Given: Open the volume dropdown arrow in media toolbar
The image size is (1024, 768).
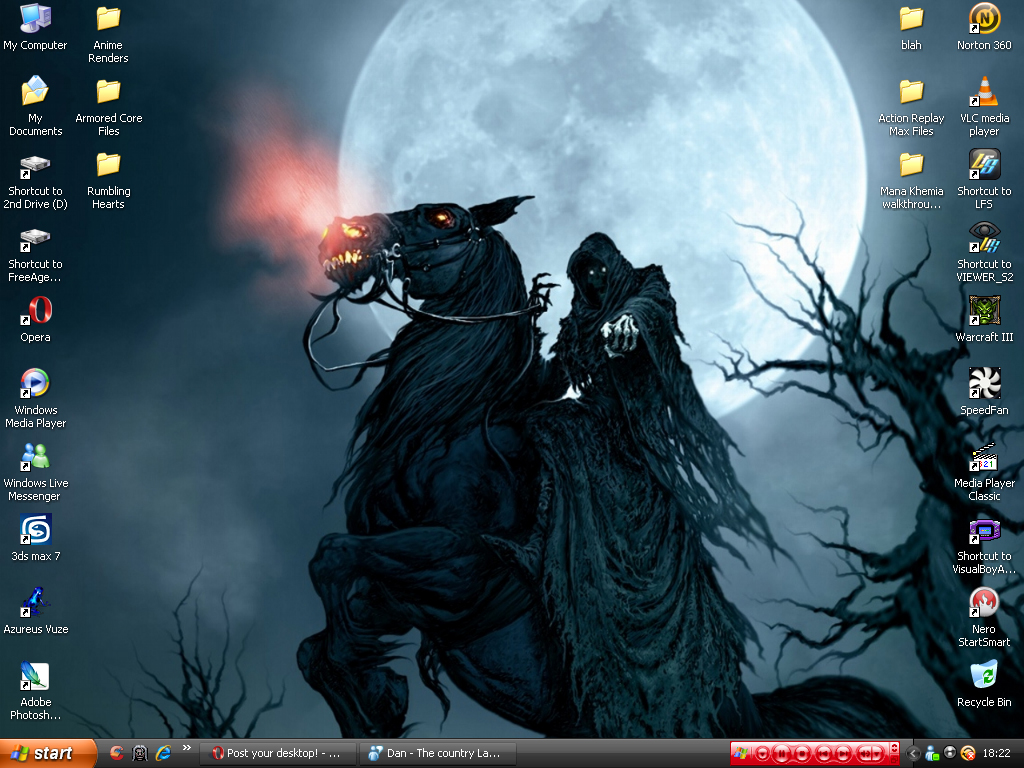Looking at the screenshot, I should click(x=877, y=754).
